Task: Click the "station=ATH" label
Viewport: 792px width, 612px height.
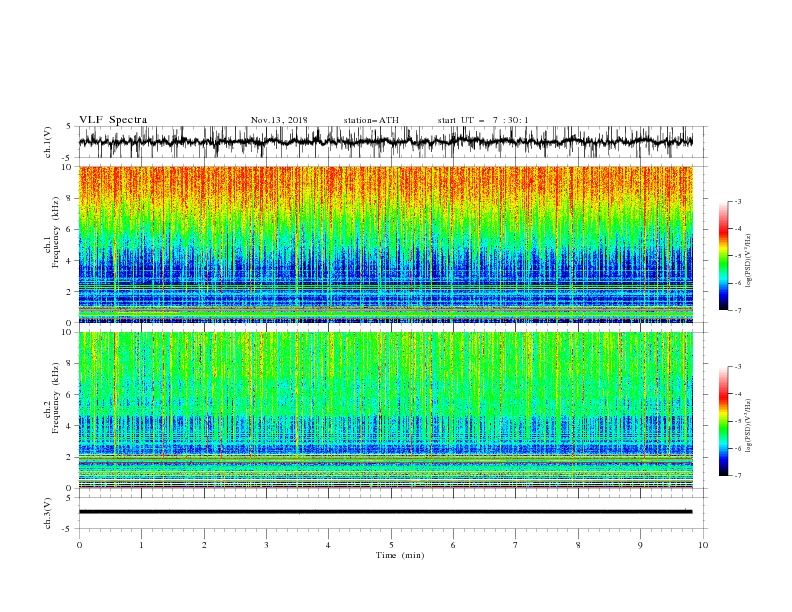Action: pos(371,120)
